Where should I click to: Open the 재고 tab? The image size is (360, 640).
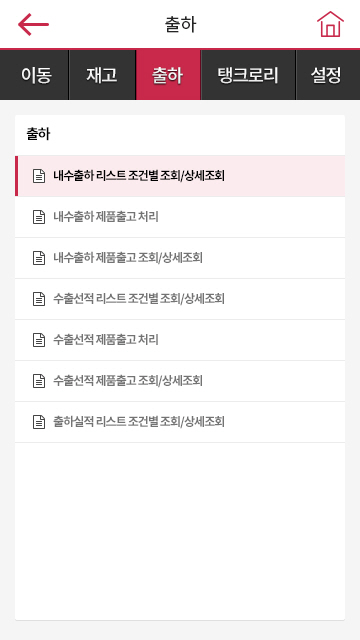(102, 75)
